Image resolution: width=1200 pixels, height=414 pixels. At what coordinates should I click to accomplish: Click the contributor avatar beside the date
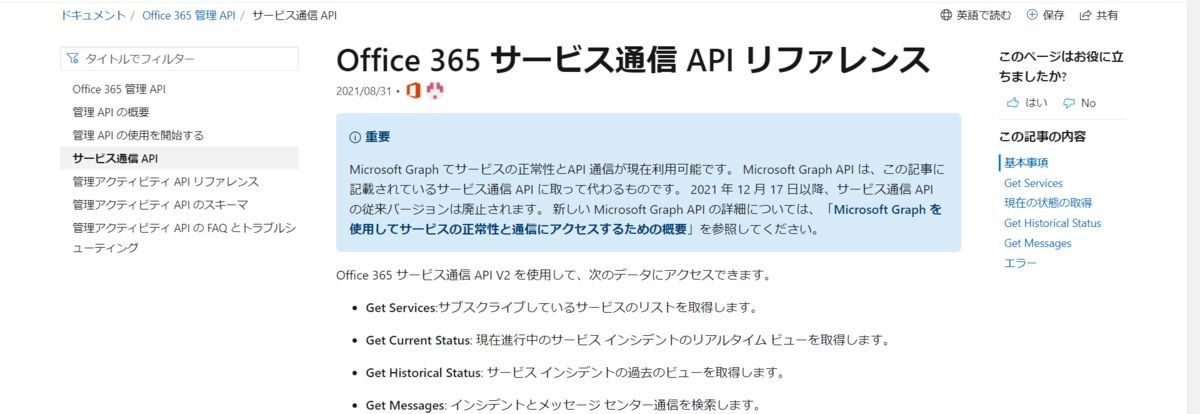434,91
